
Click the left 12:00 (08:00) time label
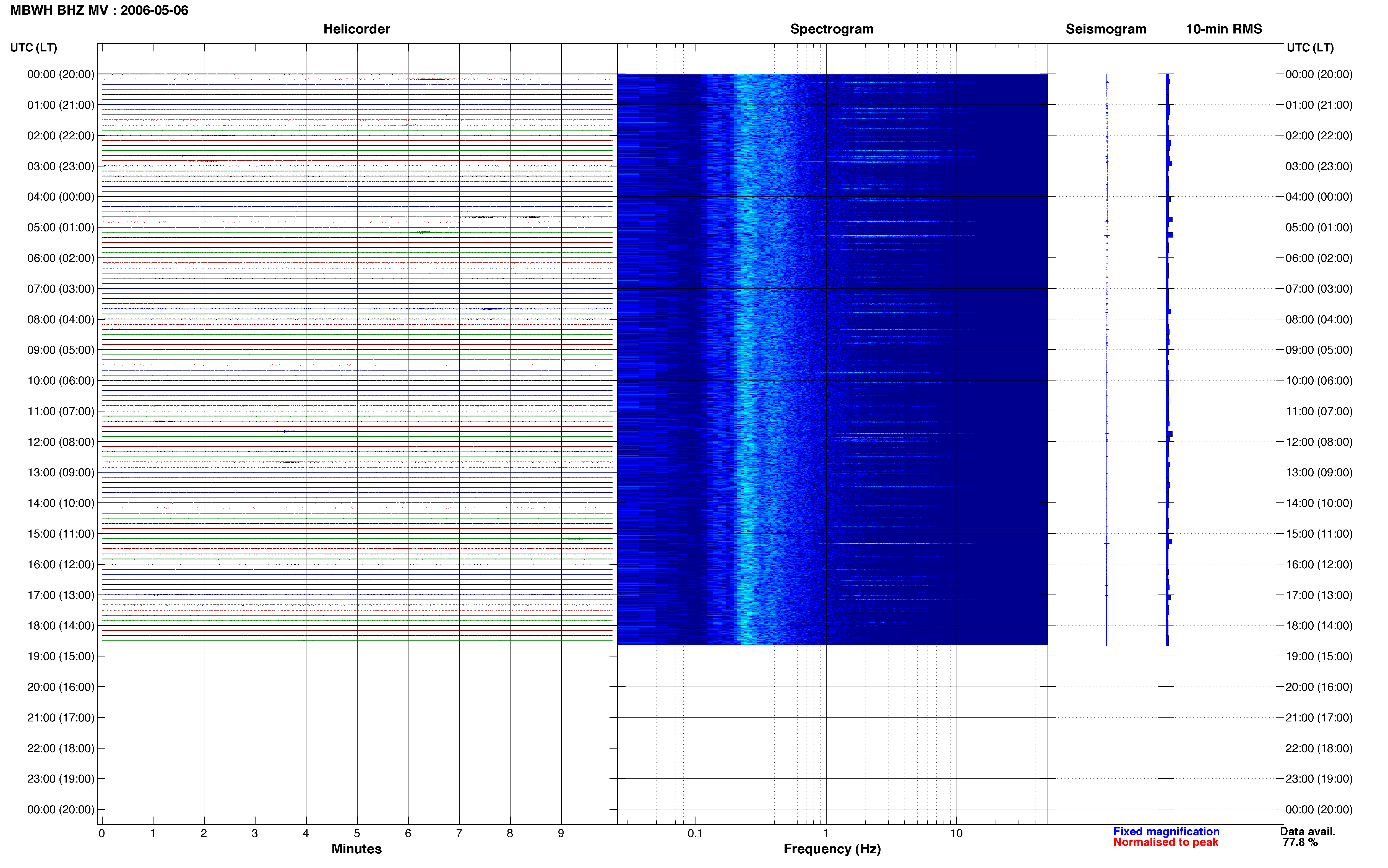(x=61, y=442)
